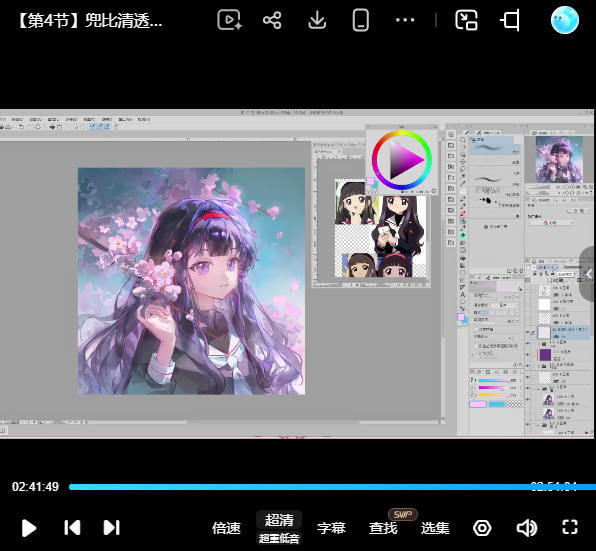The width and height of the screenshot is (596, 551).
Task: Select the purple fill layer thumbnail
Action: coord(545,355)
